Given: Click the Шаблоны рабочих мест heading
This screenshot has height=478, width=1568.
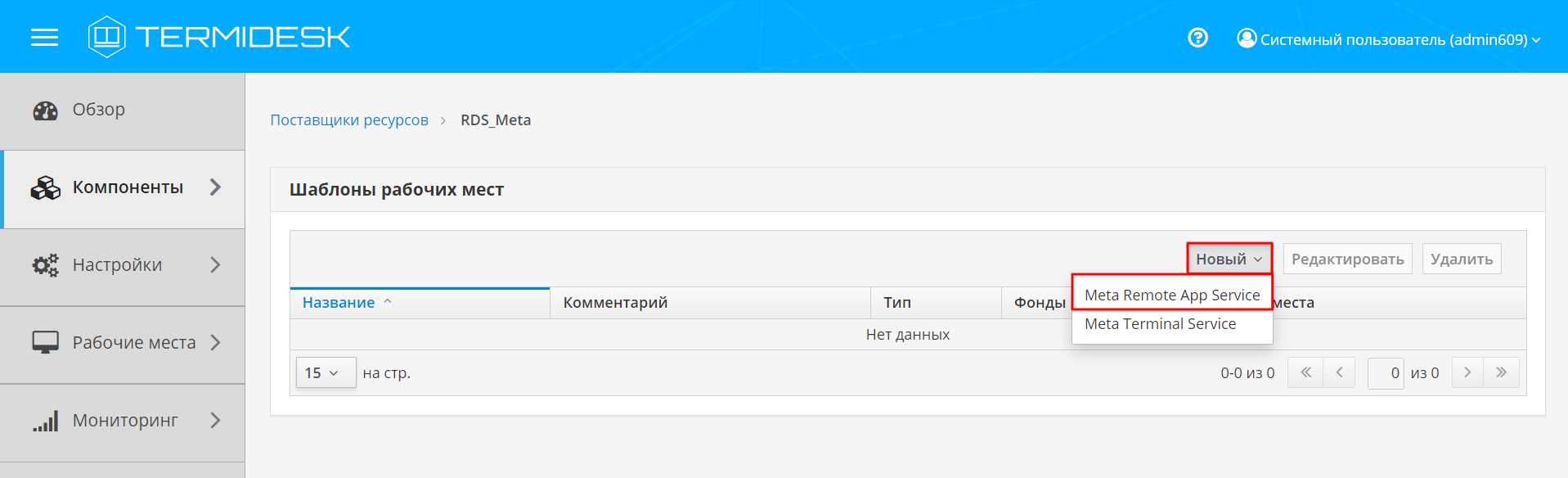Looking at the screenshot, I should 397,190.
